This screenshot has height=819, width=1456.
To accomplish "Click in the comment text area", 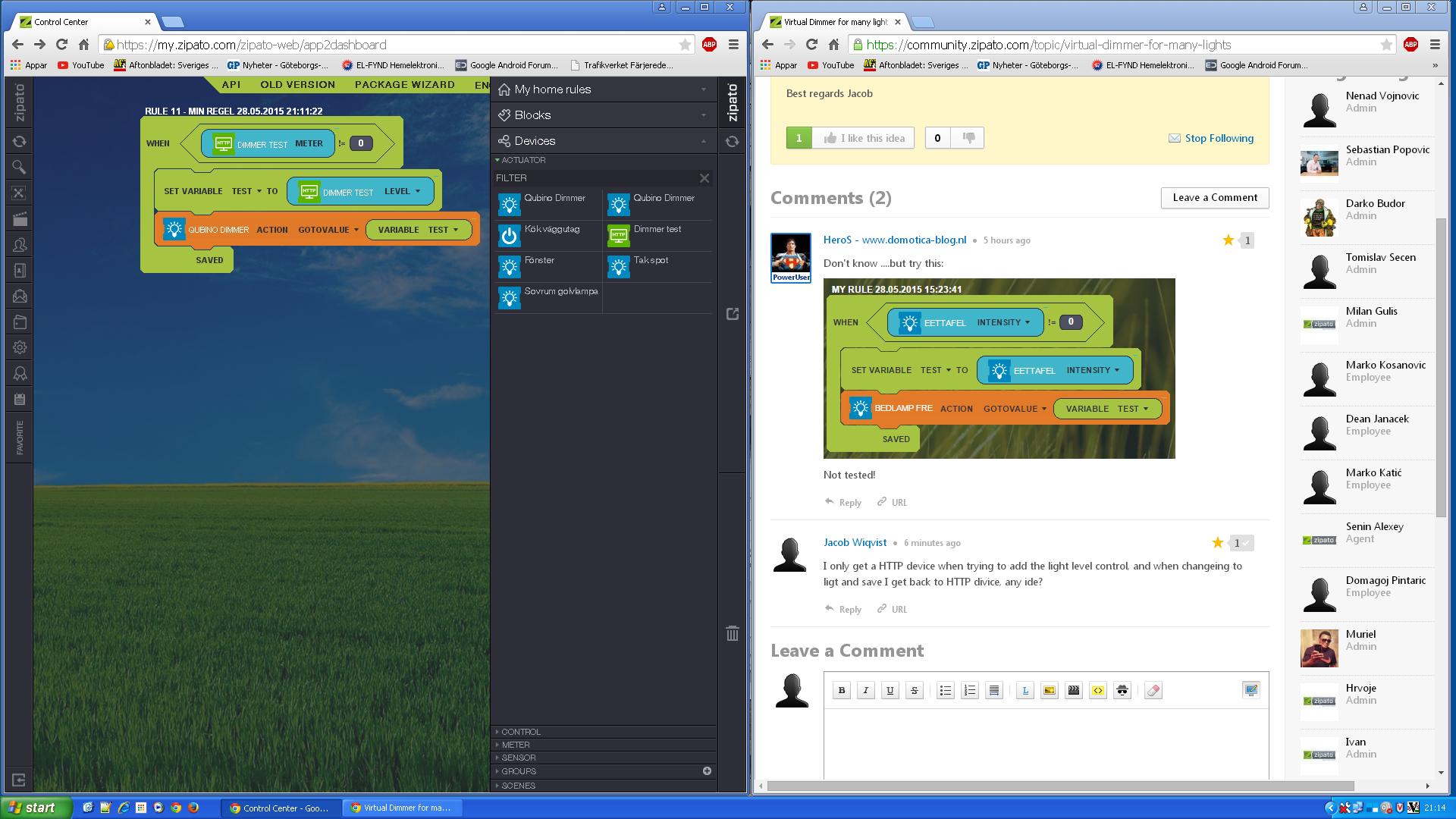I will tap(1046, 743).
